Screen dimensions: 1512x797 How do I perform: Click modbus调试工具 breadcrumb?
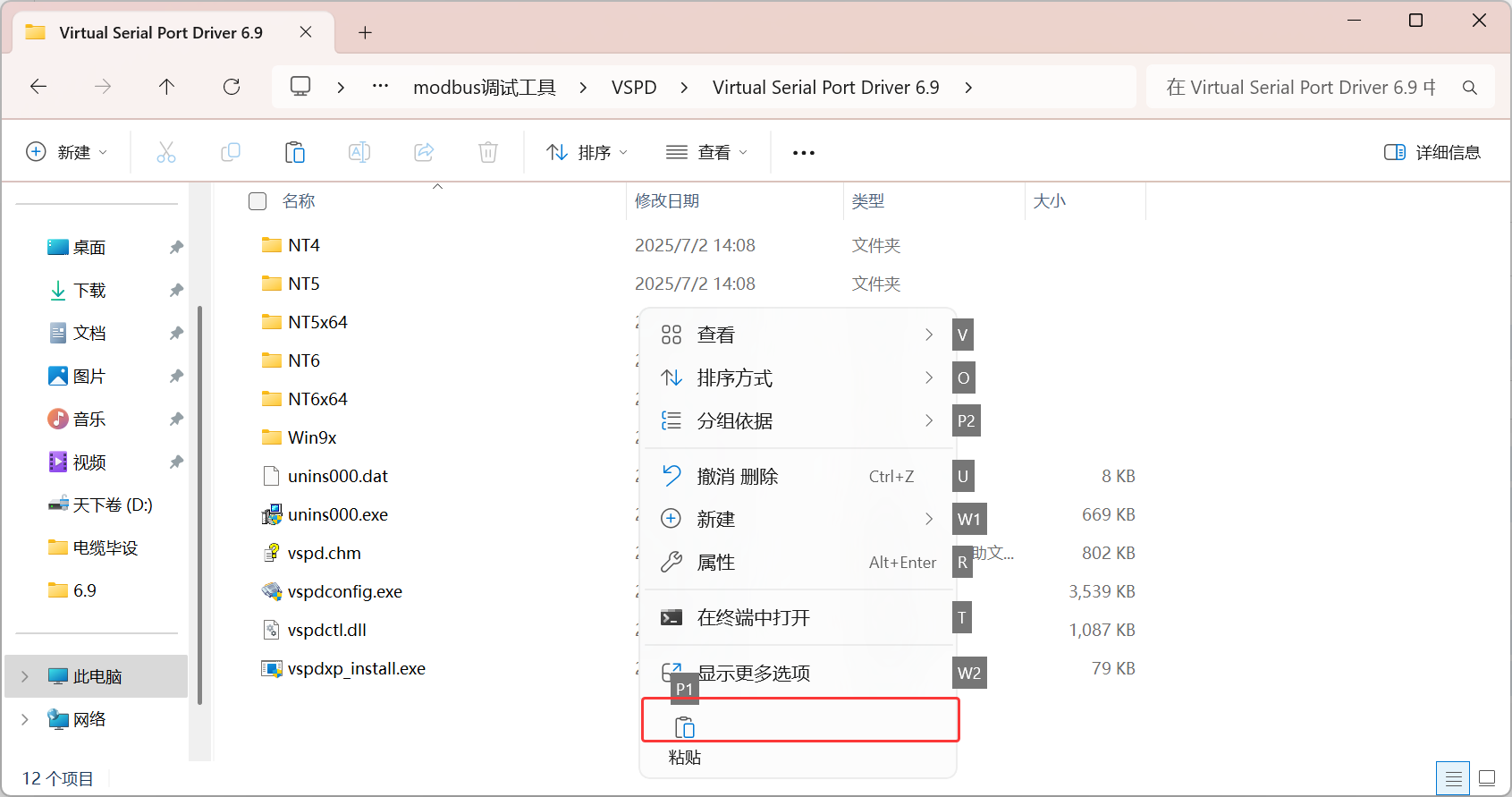485,88
